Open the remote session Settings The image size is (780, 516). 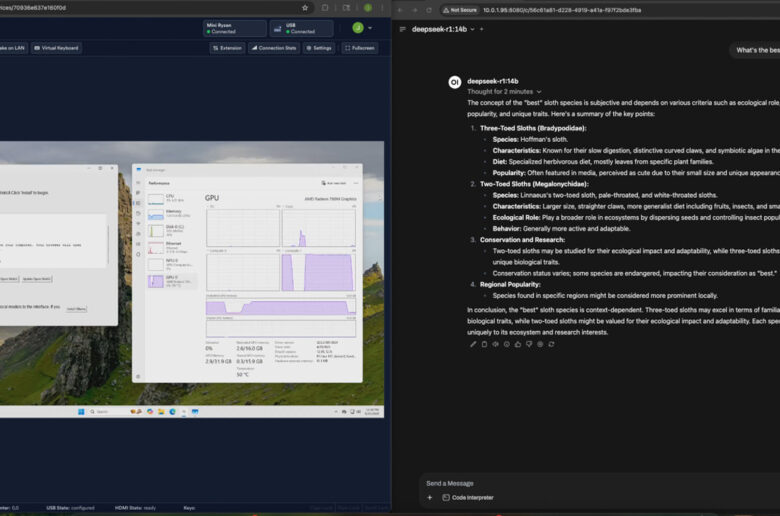319,47
